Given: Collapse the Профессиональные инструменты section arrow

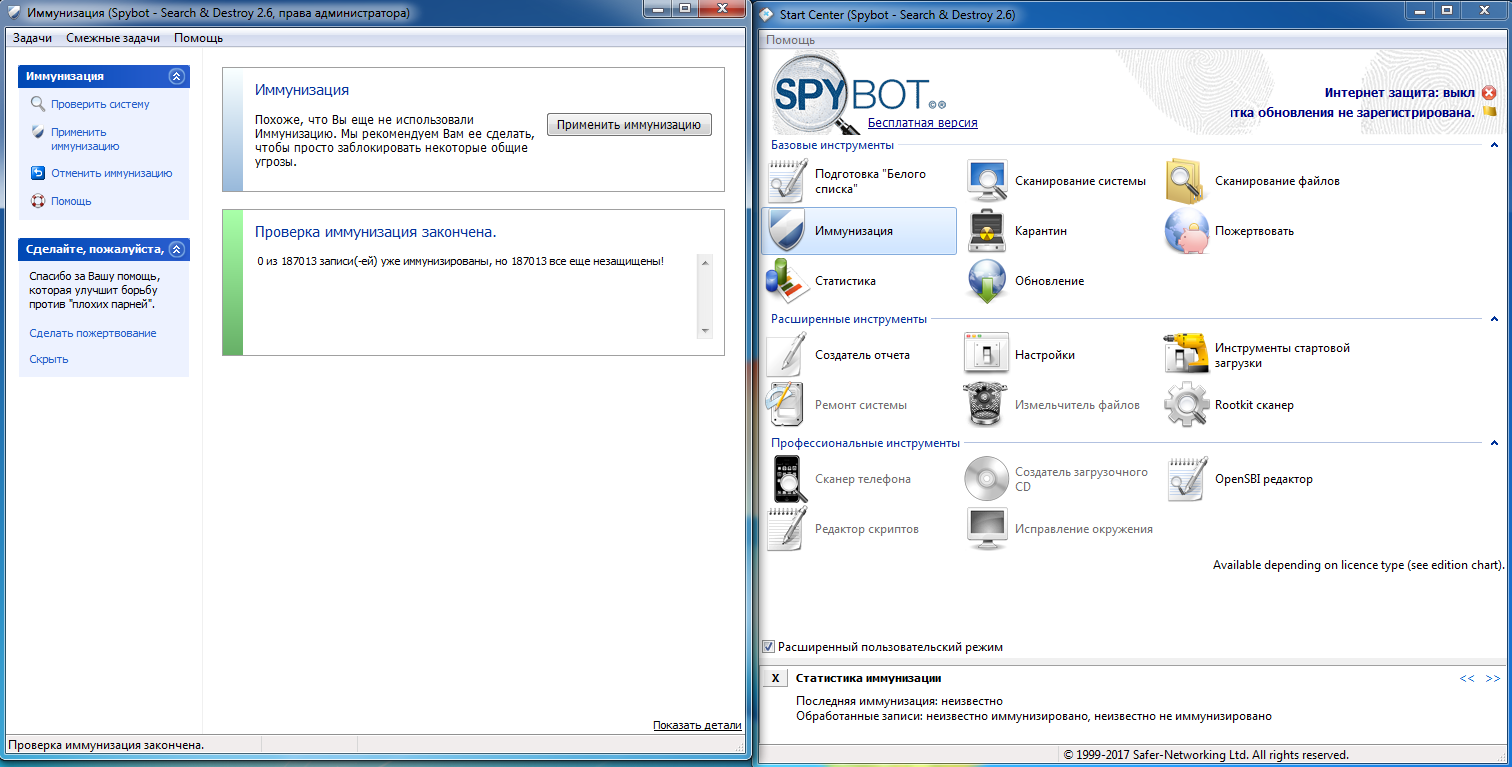Looking at the screenshot, I should [1494, 443].
